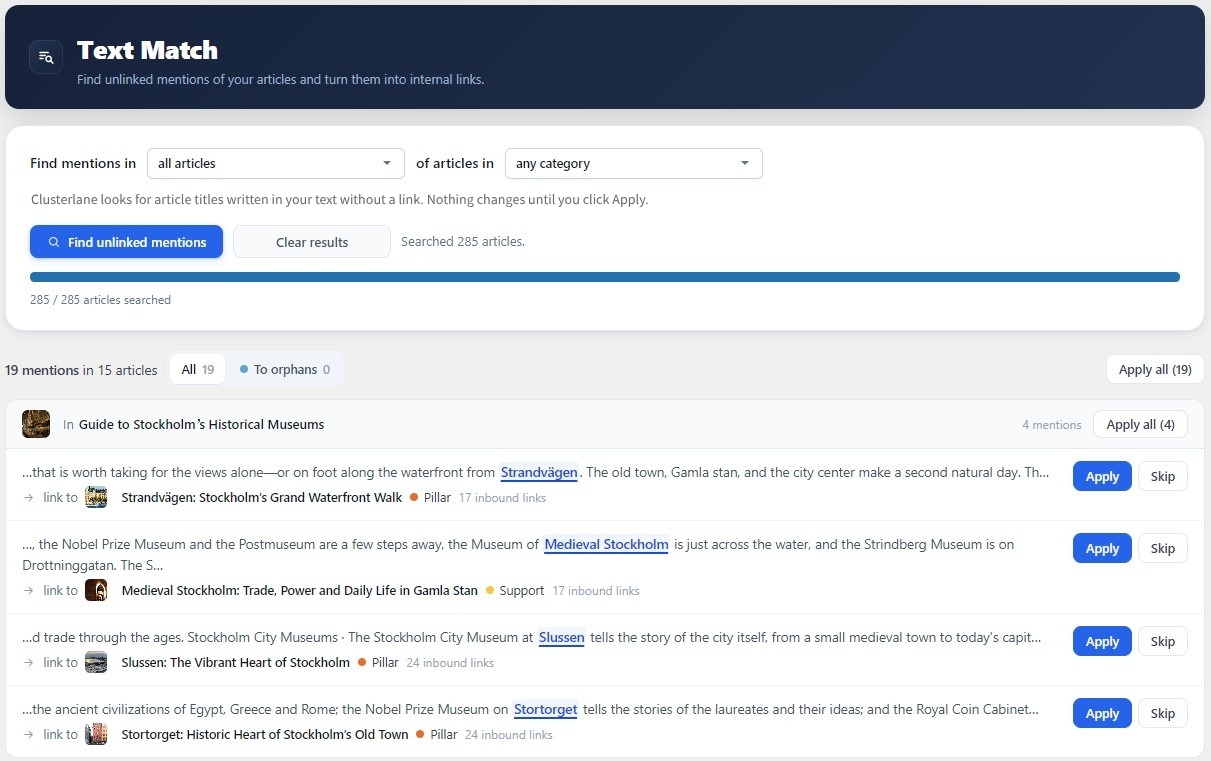1211x761 pixels.
Task: Click '17 inbound links' on Strandvägen row
Action: (502, 497)
